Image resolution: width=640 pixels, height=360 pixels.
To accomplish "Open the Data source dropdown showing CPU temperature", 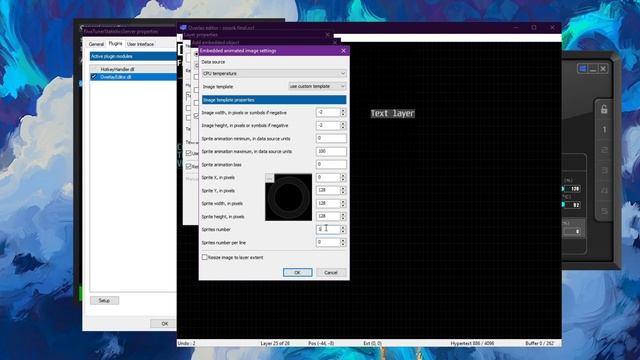I will click(274, 73).
